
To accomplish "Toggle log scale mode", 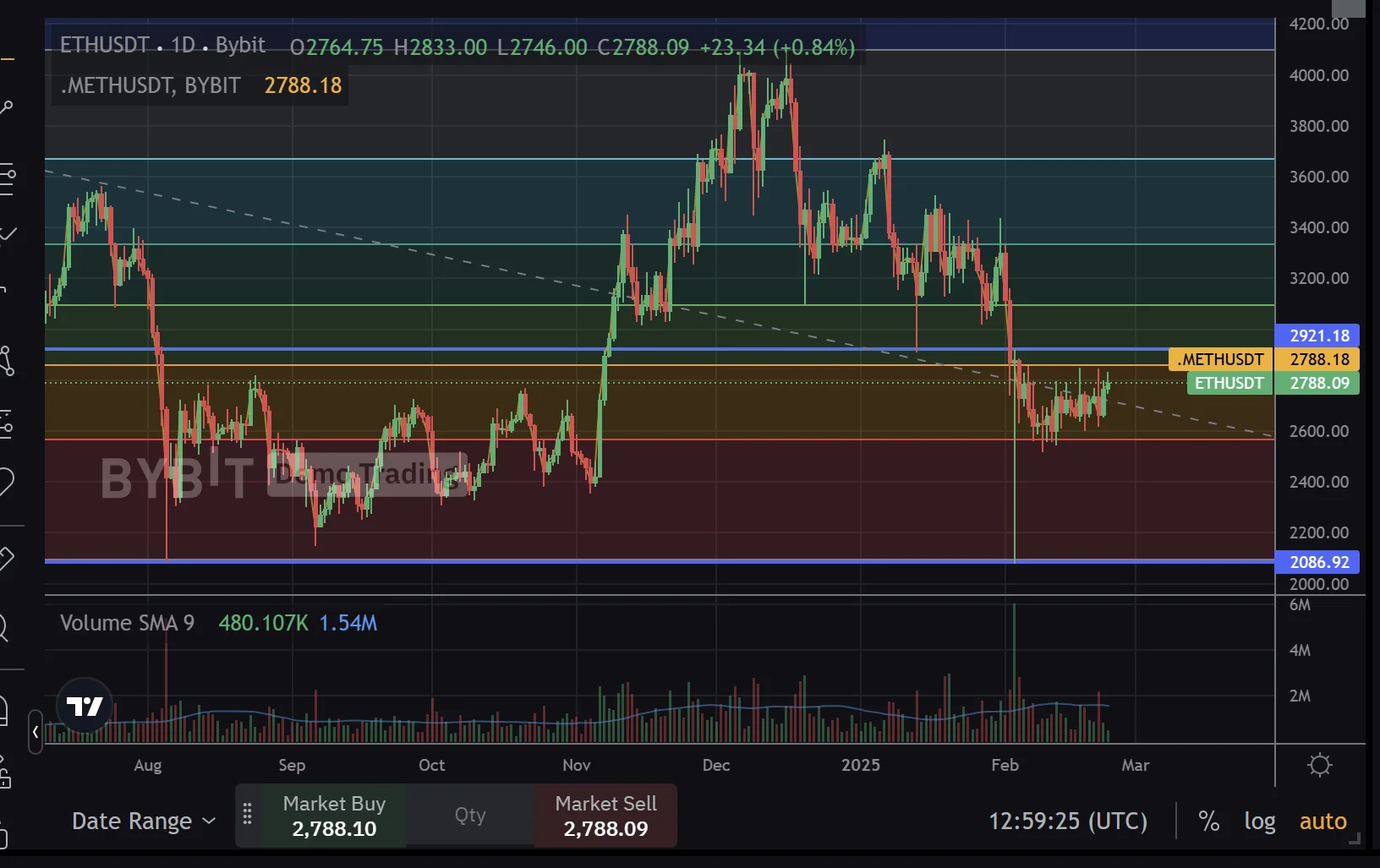I will click(1259, 821).
